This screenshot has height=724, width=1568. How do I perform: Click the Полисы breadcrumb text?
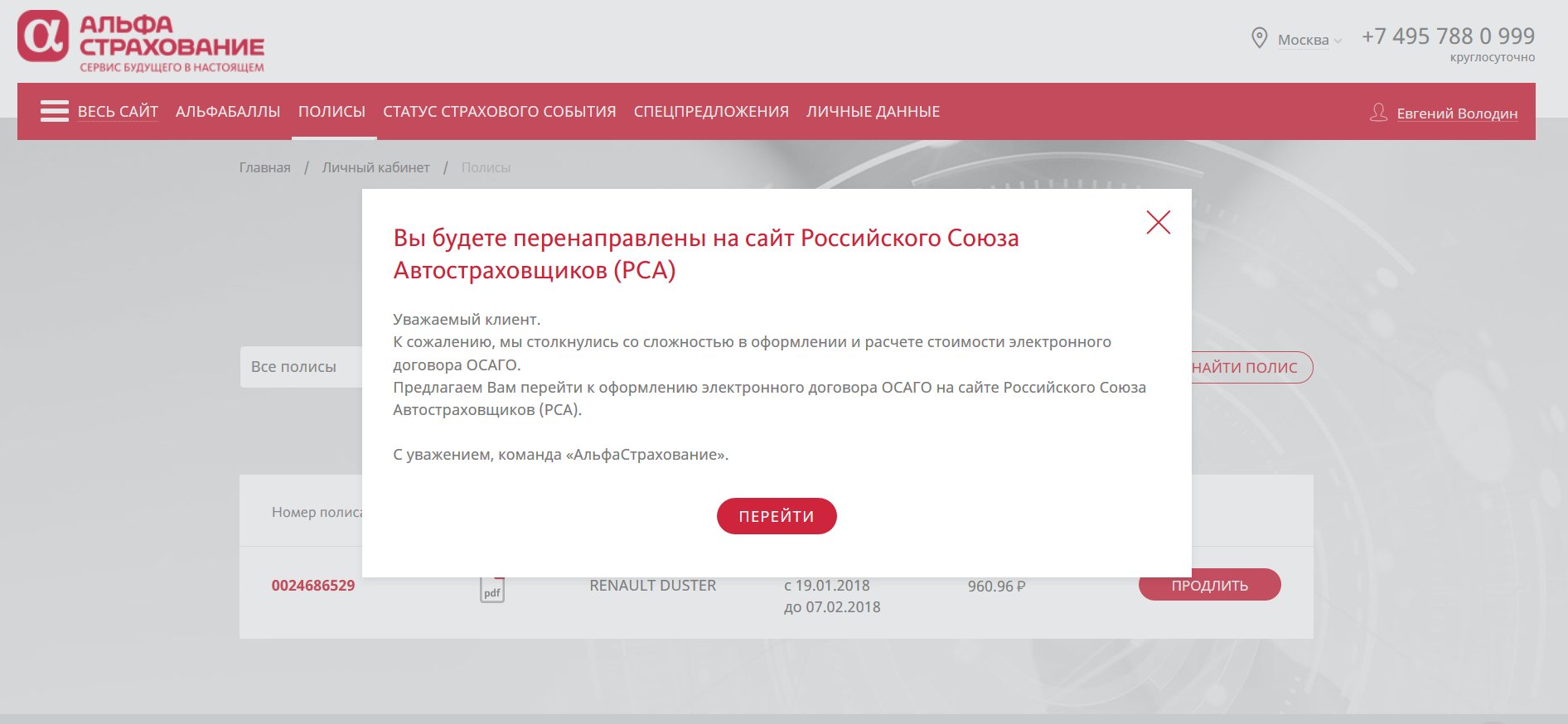(x=486, y=167)
